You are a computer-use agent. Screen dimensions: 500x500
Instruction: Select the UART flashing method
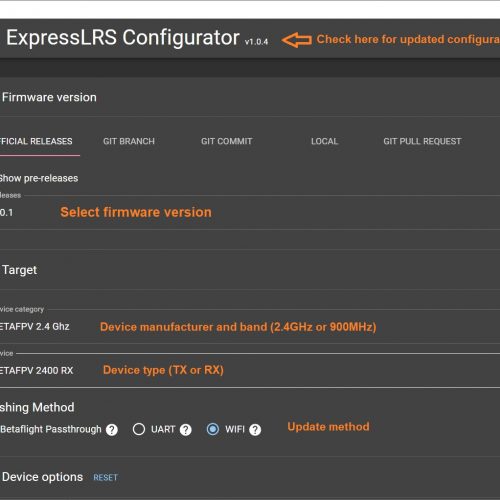139,429
